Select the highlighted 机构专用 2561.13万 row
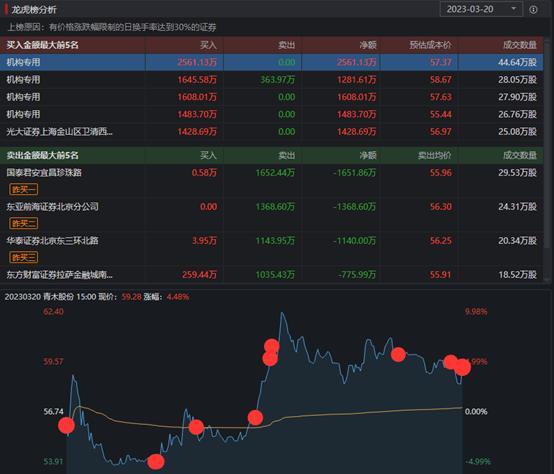Image resolution: width=554 pixels, height=474 pixels. click(x=271, y=62)
